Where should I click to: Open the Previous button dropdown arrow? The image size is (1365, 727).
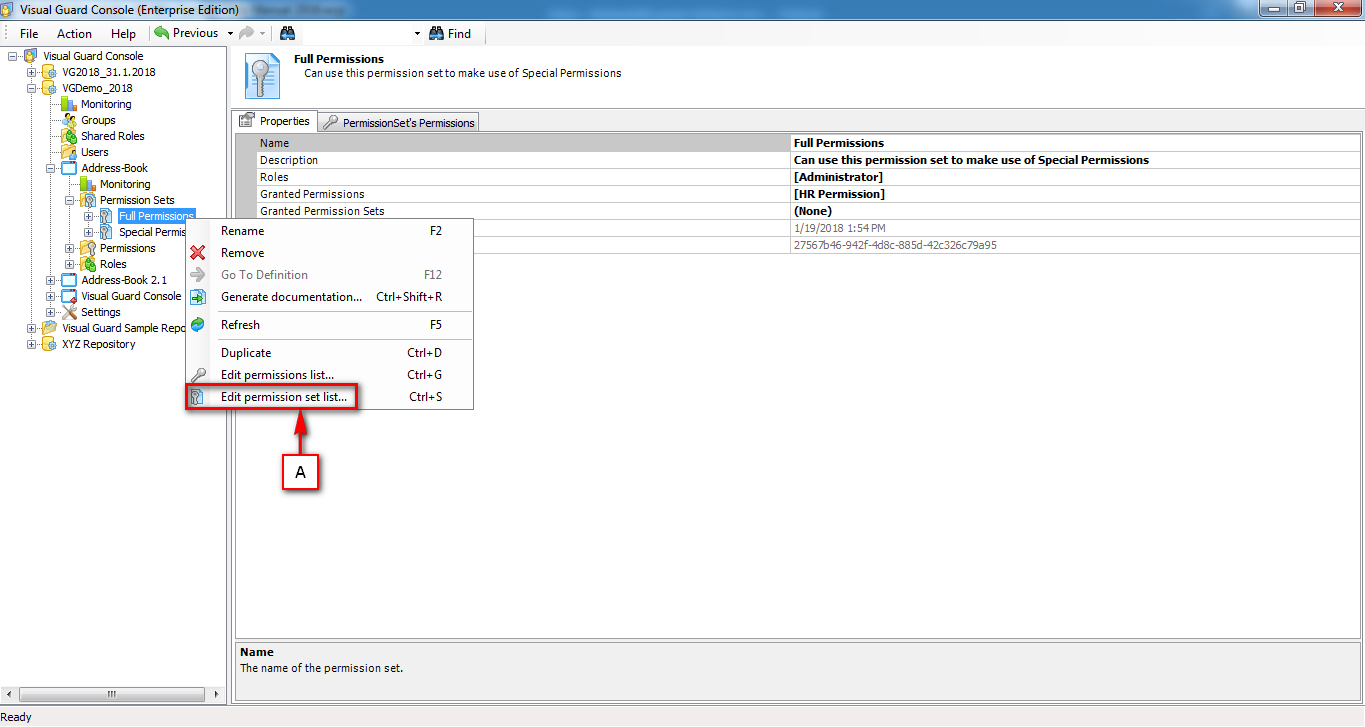[230, 33]
